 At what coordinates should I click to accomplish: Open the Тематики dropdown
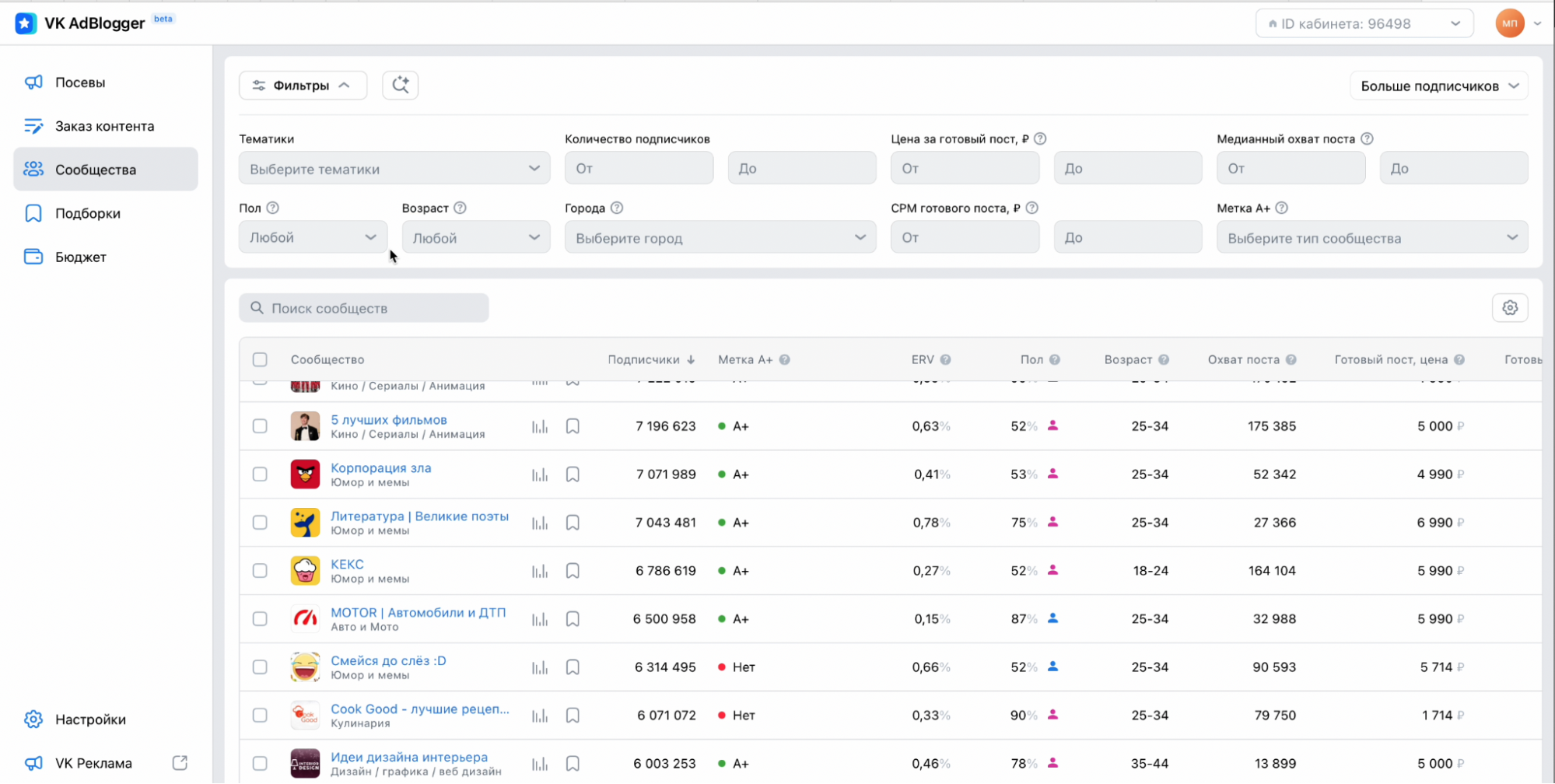(x=394, y=168)
